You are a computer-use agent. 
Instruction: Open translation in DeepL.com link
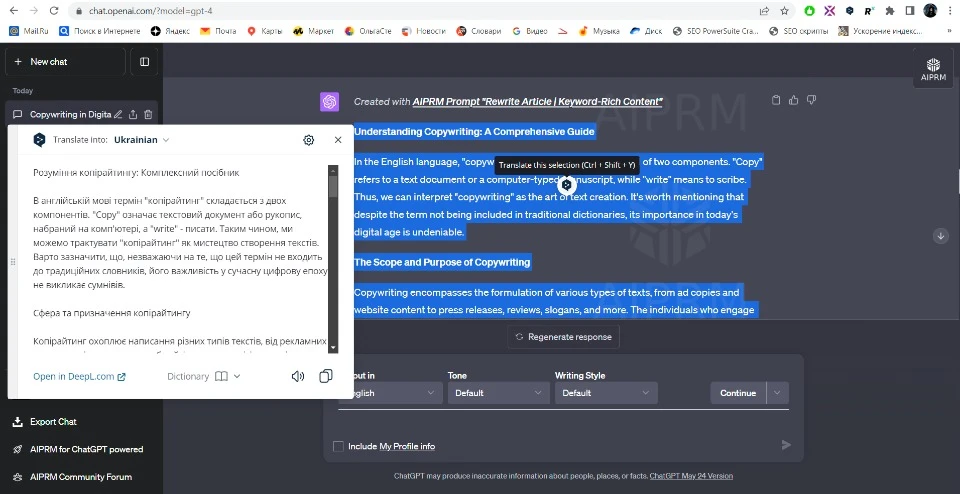click(x=79, y=377)
